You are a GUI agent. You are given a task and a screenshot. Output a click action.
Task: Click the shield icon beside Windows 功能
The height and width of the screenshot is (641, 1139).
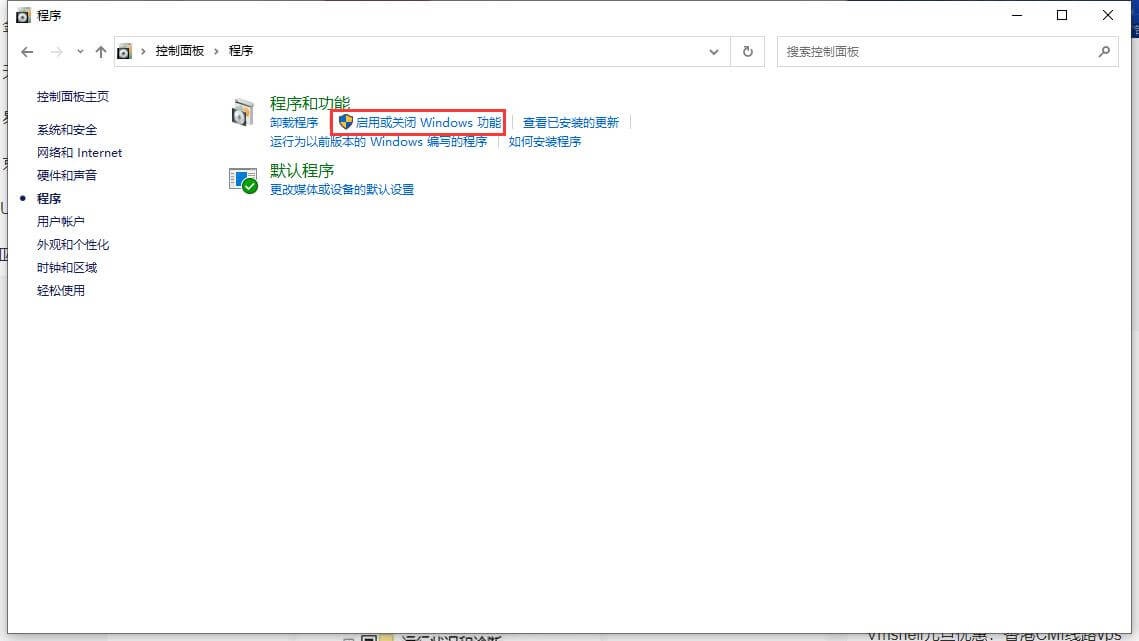[x=346, y=122]
